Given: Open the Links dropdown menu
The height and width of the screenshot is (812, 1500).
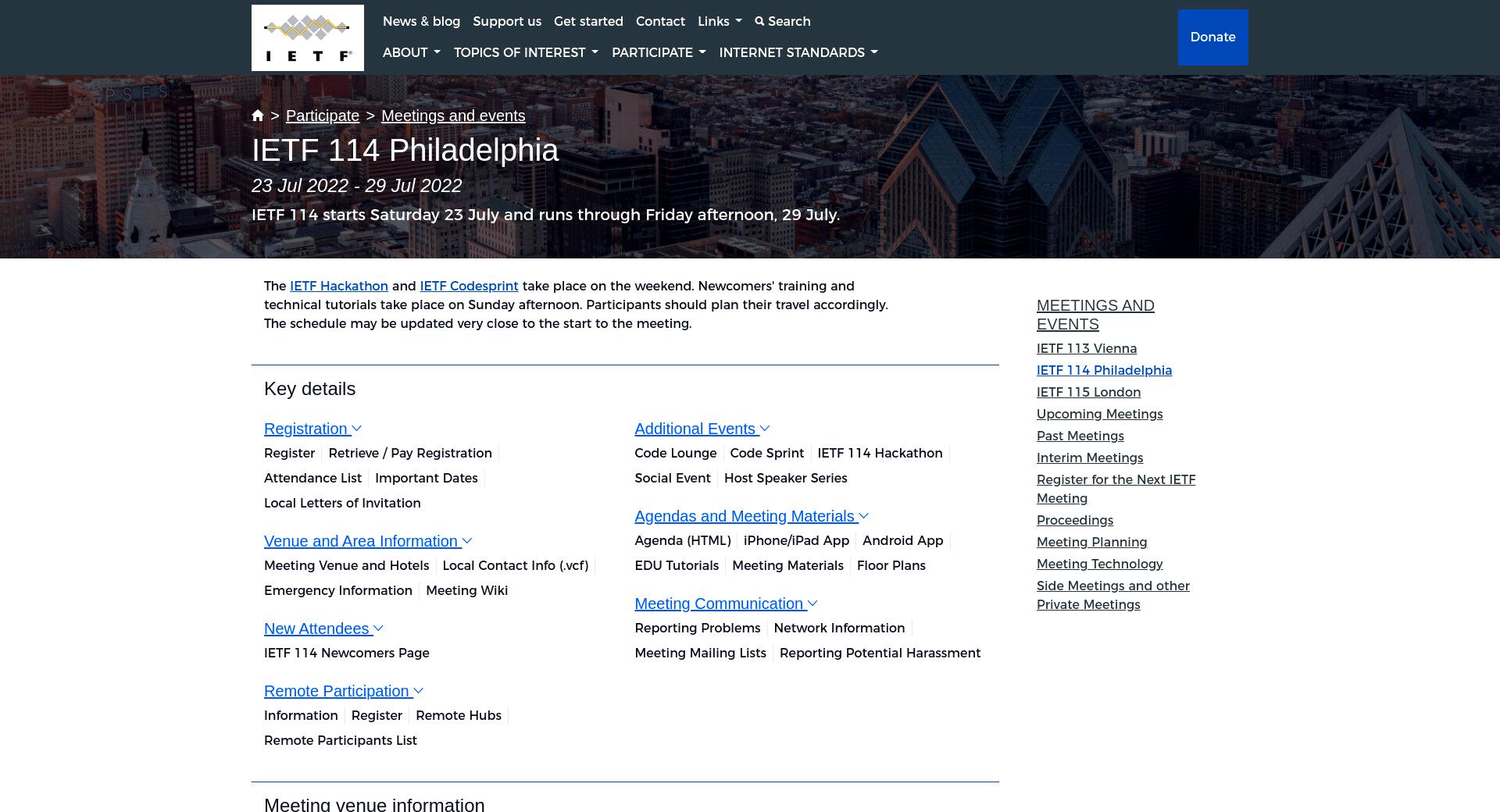Looking at the screenshot, I should [720, 21].
